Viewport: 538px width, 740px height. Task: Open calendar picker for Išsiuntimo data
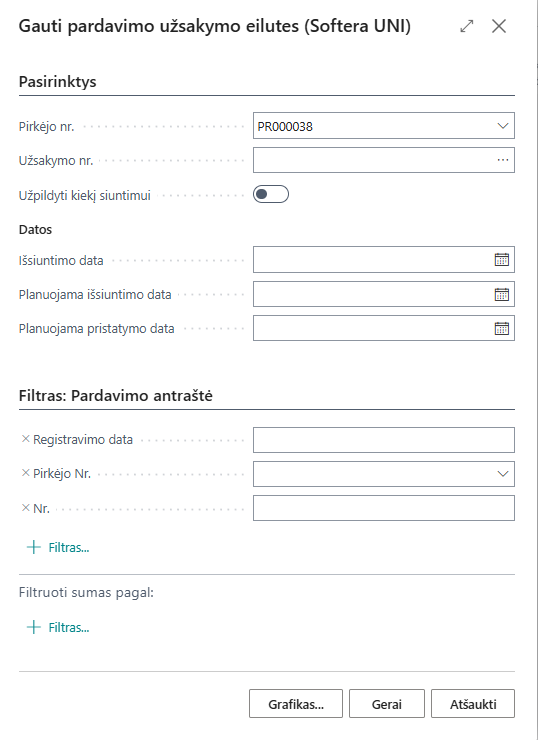point(502,259)
